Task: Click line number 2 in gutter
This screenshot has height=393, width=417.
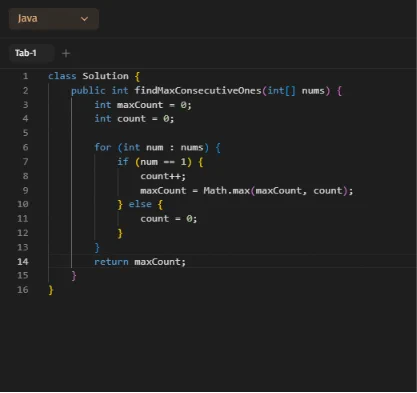Action: (25, 91)
